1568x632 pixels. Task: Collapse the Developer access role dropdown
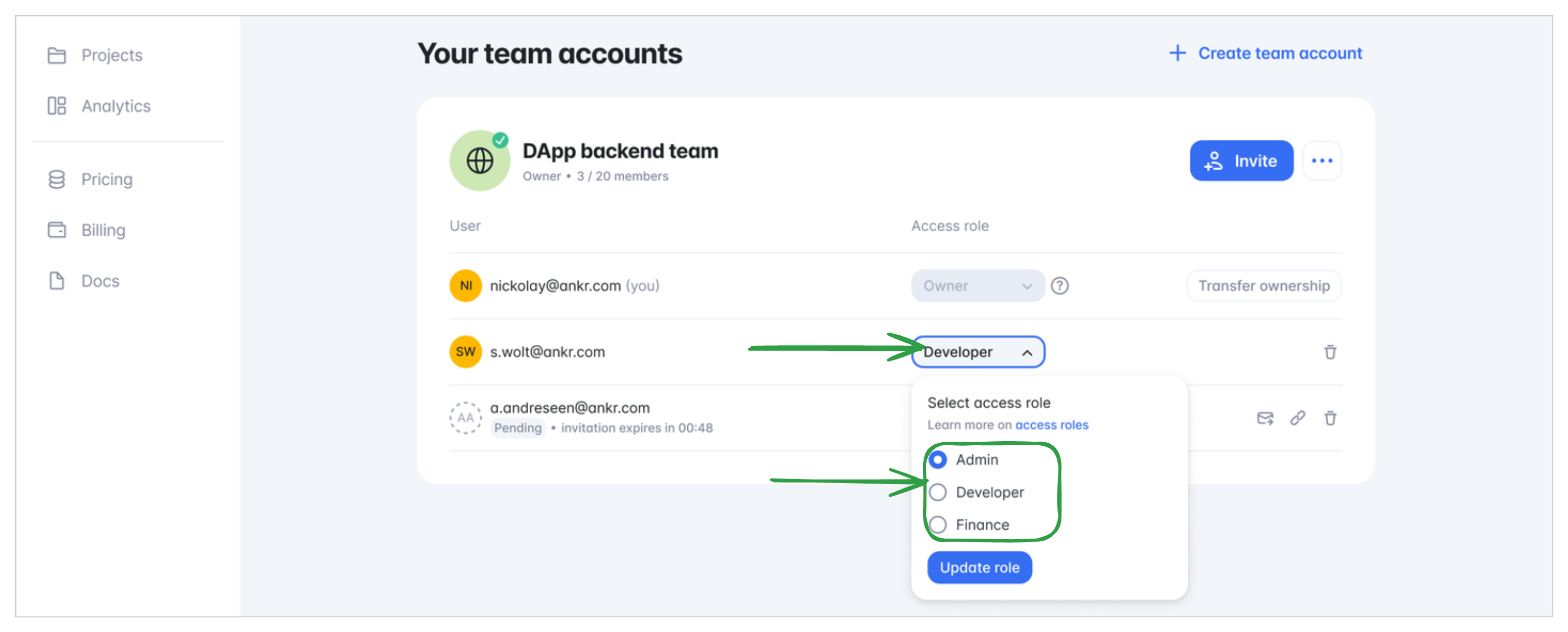[x=978, y=351]
